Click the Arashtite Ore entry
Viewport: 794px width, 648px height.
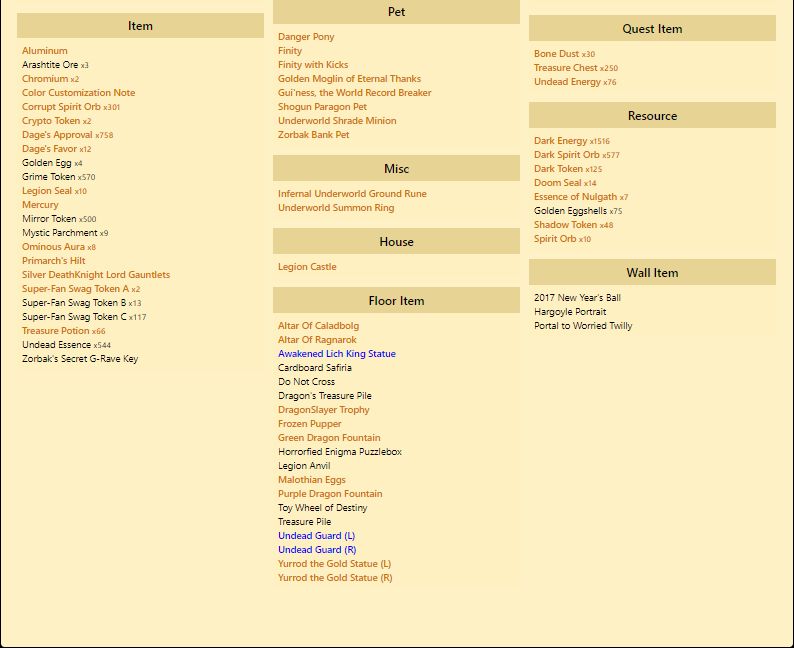[x=50, y=65]
